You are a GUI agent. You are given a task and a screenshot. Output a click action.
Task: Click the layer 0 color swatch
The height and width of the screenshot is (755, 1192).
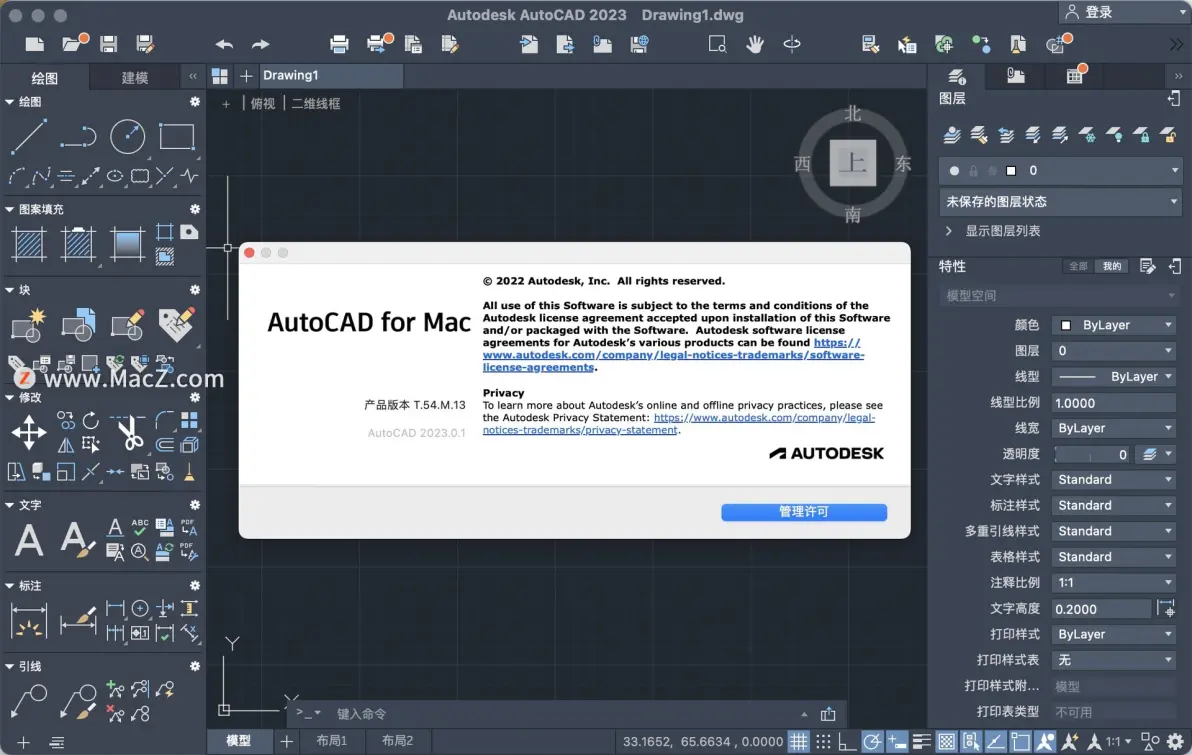pyautogui.click(x=1010, y=171)
